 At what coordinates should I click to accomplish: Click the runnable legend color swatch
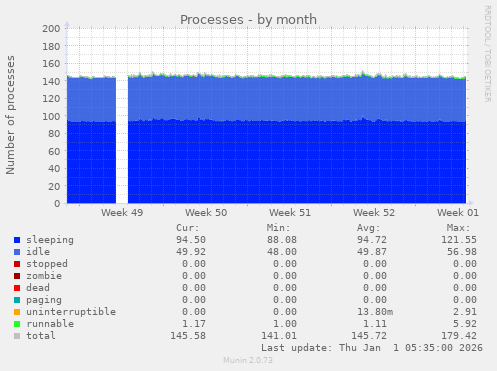click(17, 324)
